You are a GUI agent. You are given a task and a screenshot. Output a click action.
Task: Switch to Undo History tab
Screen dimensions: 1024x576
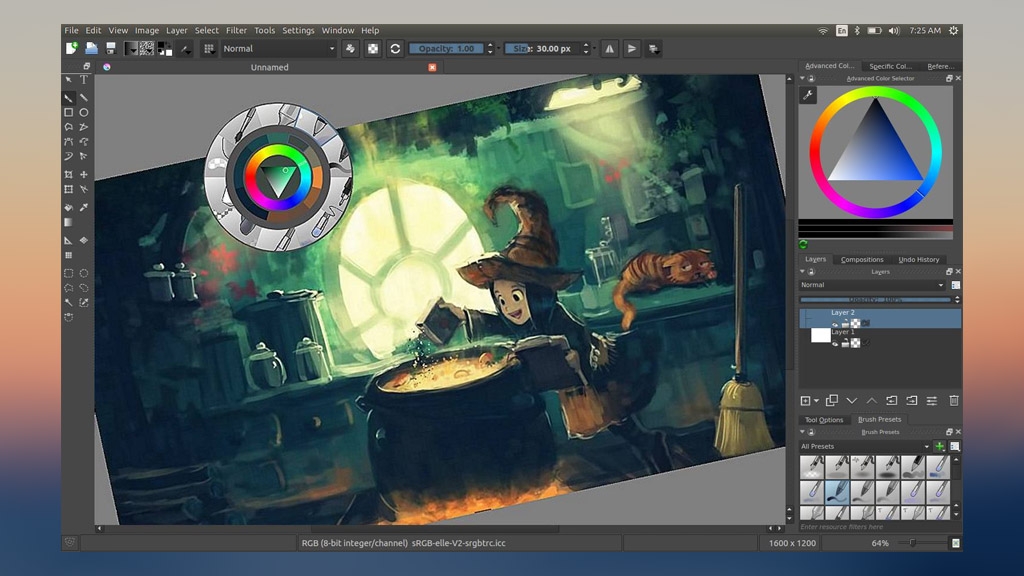(x=919, y=259)
